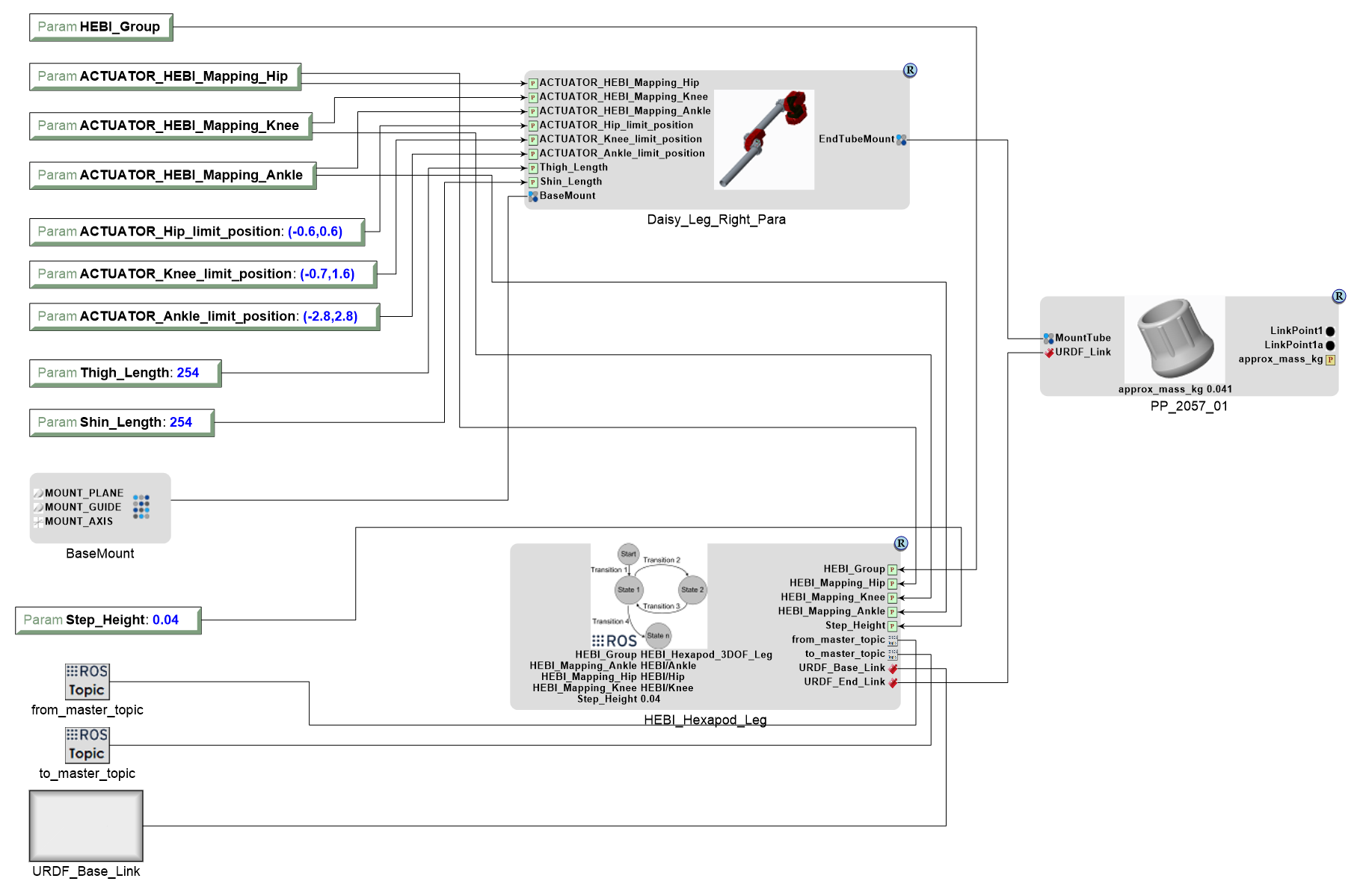The width and height of the screenshot is (1366, 896).
Task: Click the approx_mass_kg 0.041 value text
Action: [x=1175, y=389]
